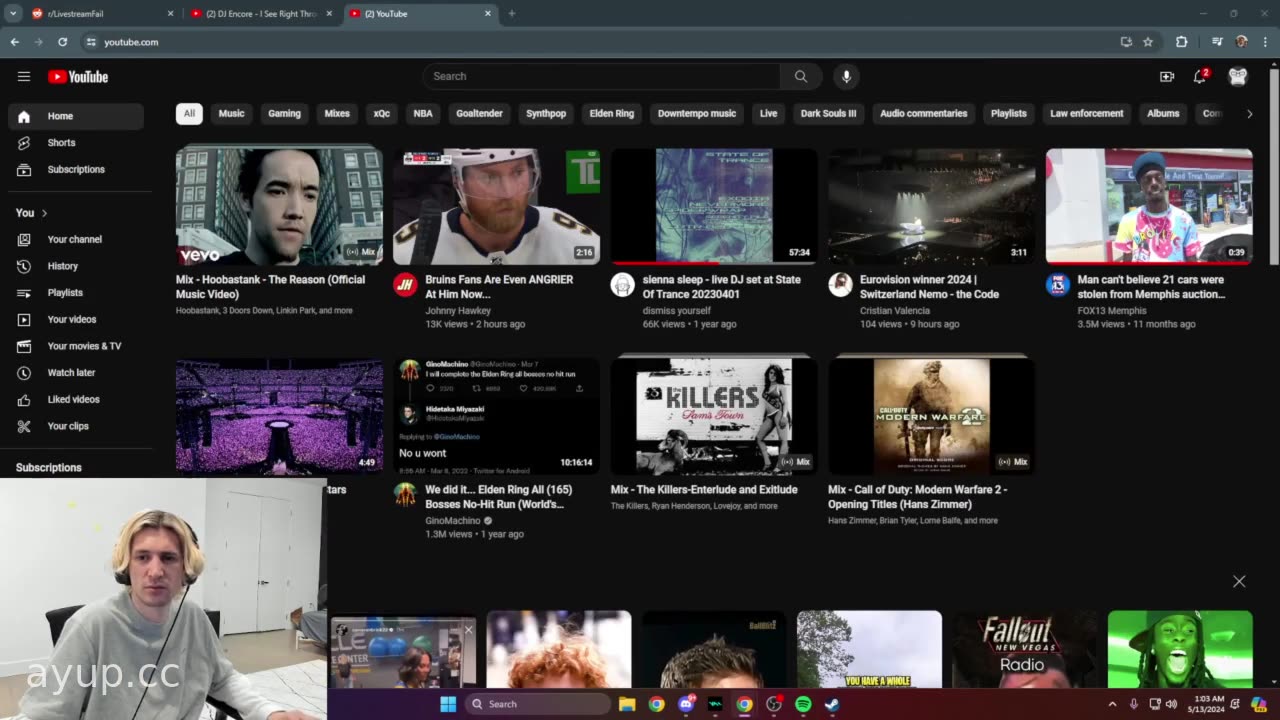Open Your videos

click(76, 320)
